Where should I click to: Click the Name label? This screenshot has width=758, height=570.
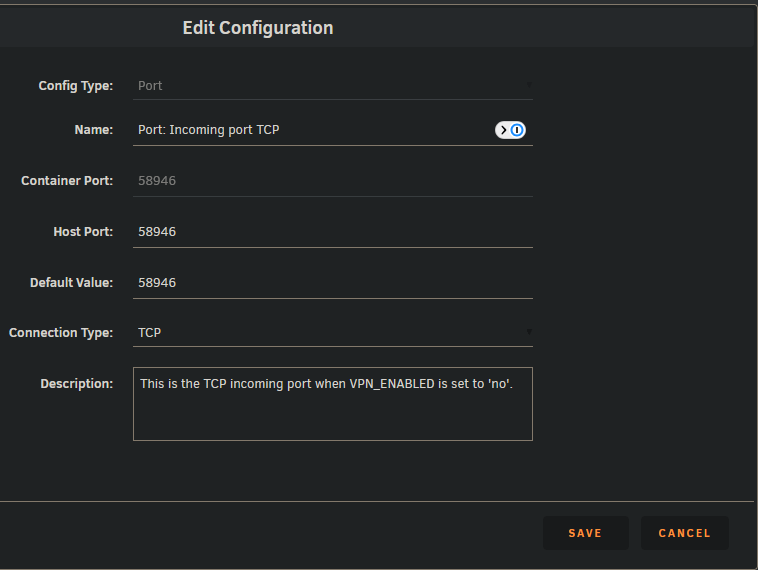point(93,130)
